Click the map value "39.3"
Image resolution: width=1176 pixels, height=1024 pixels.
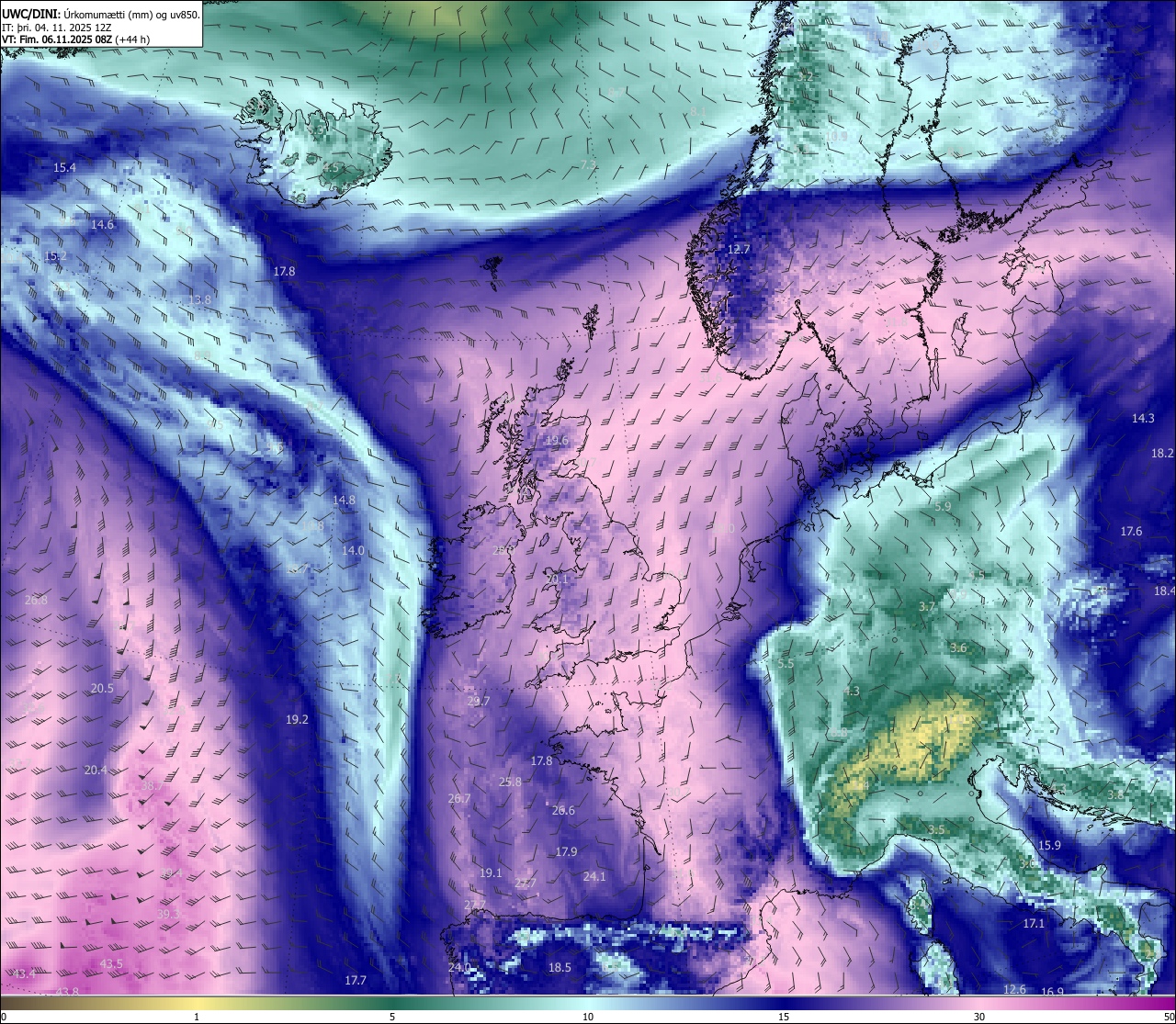point(169,914)
